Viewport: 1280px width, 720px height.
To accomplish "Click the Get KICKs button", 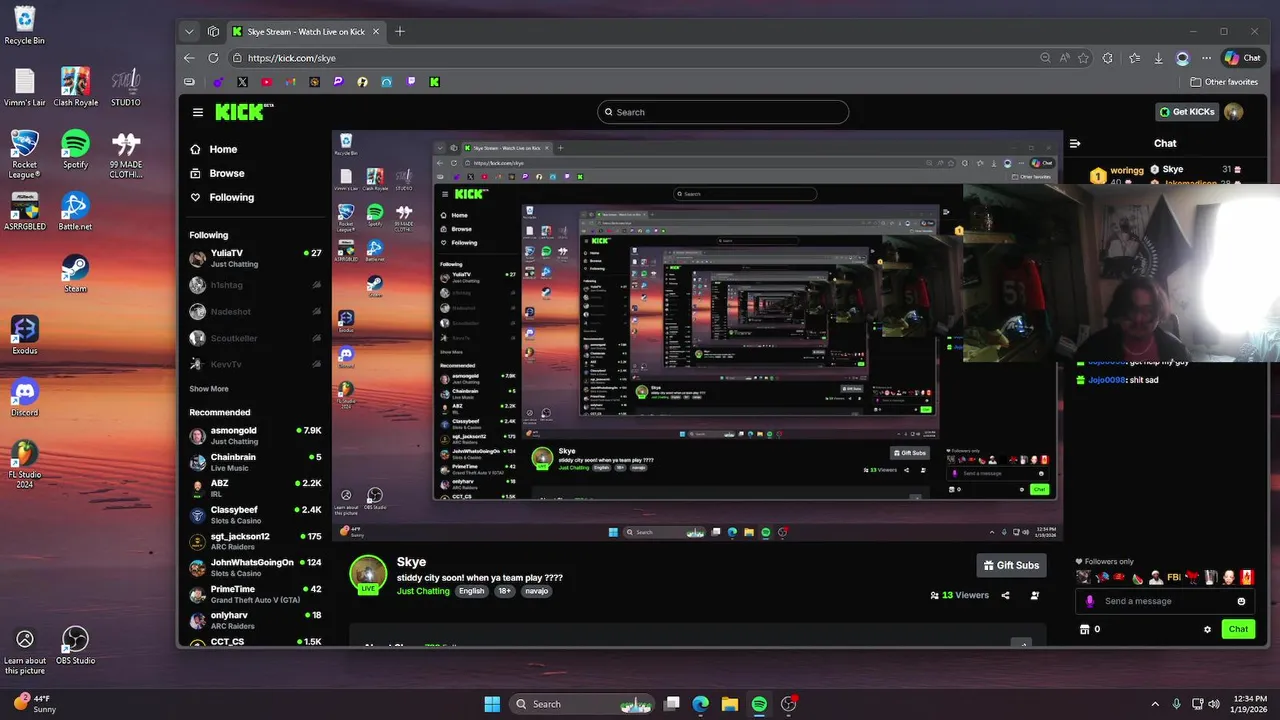I will click(x=1187, y=112).
